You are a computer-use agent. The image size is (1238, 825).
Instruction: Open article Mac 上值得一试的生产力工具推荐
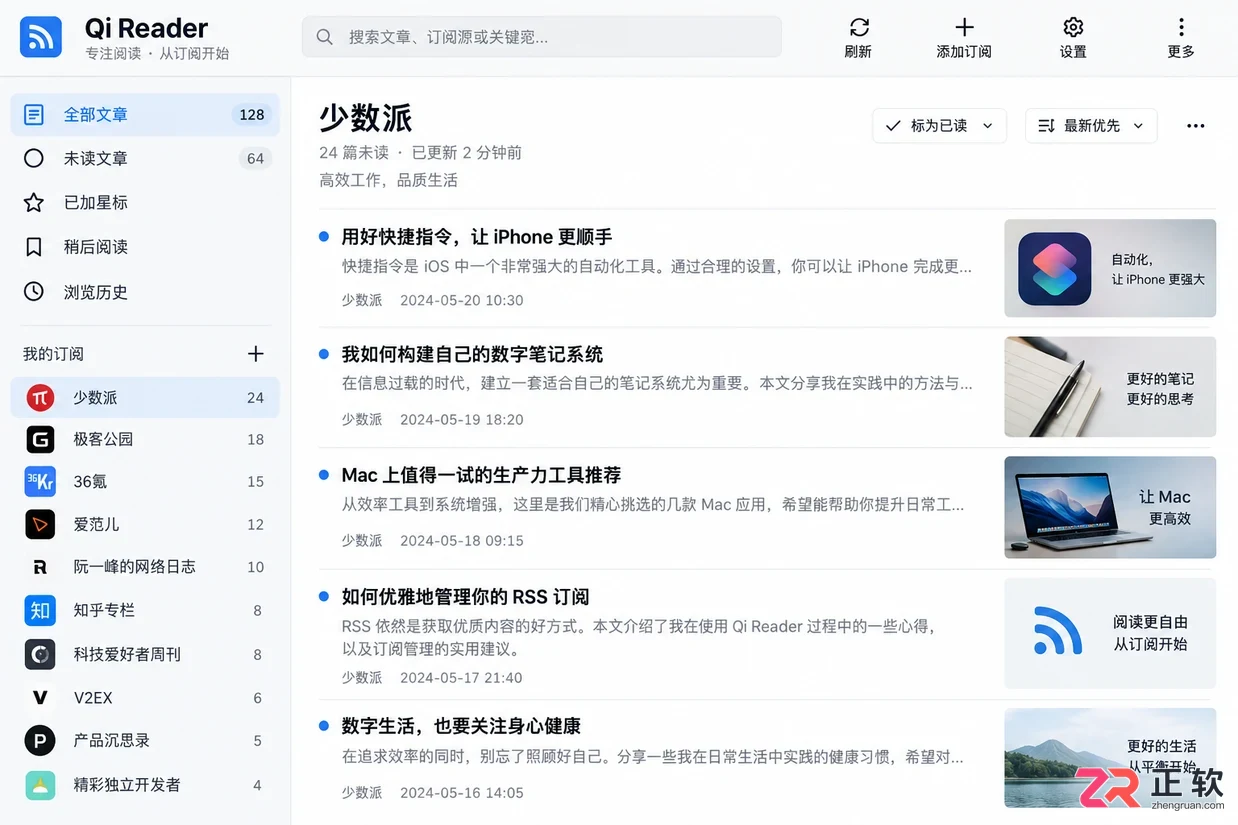pos(481,475)
